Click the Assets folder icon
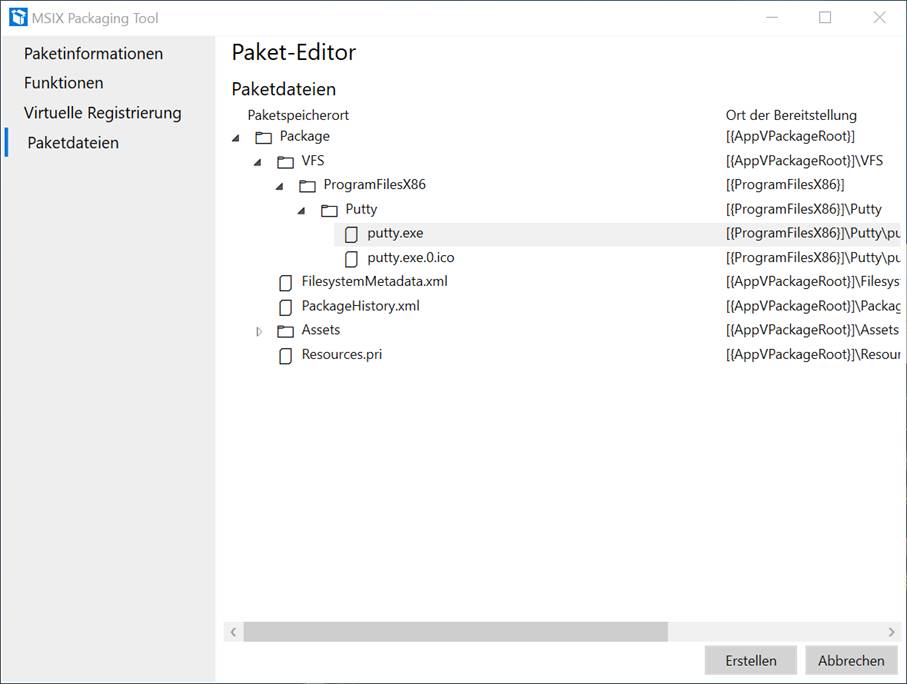 (285, 331)
